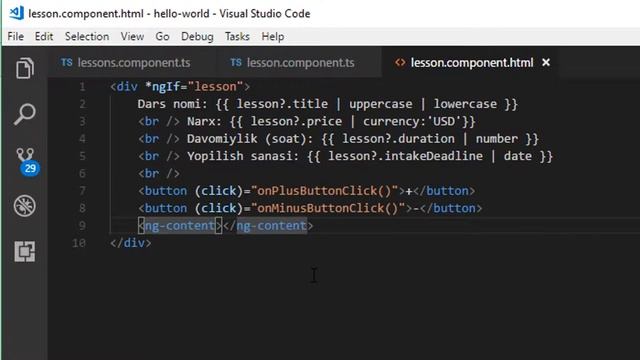Open the Help menu

point(273,36)
